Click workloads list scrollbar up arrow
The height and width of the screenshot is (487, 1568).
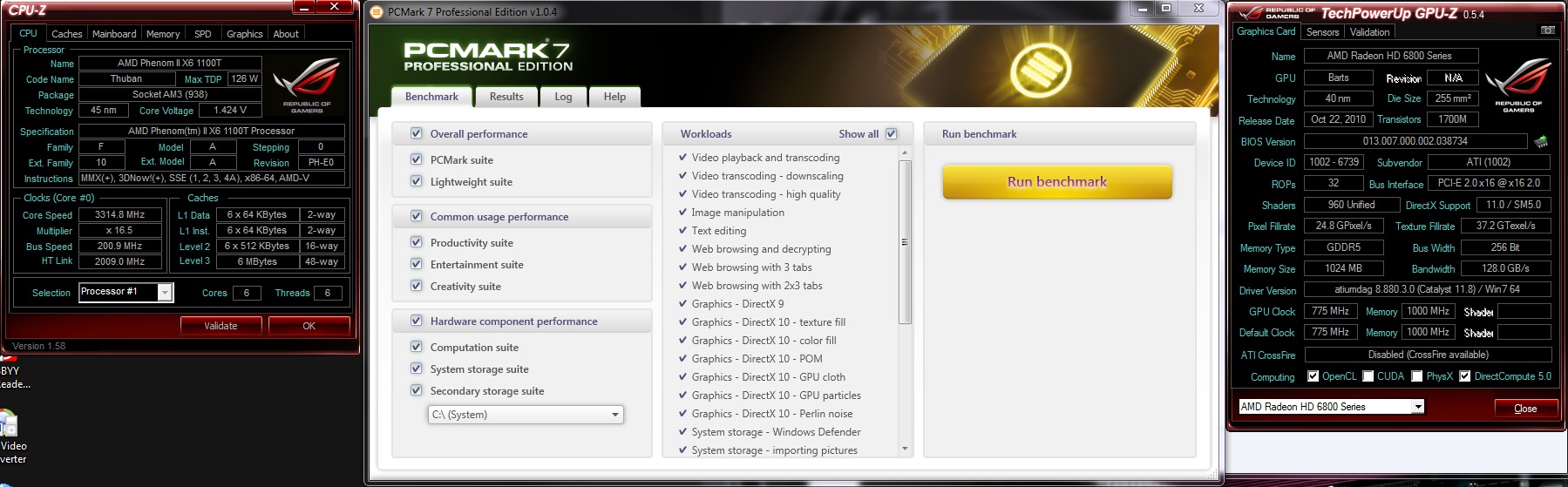tap(905, 153)
